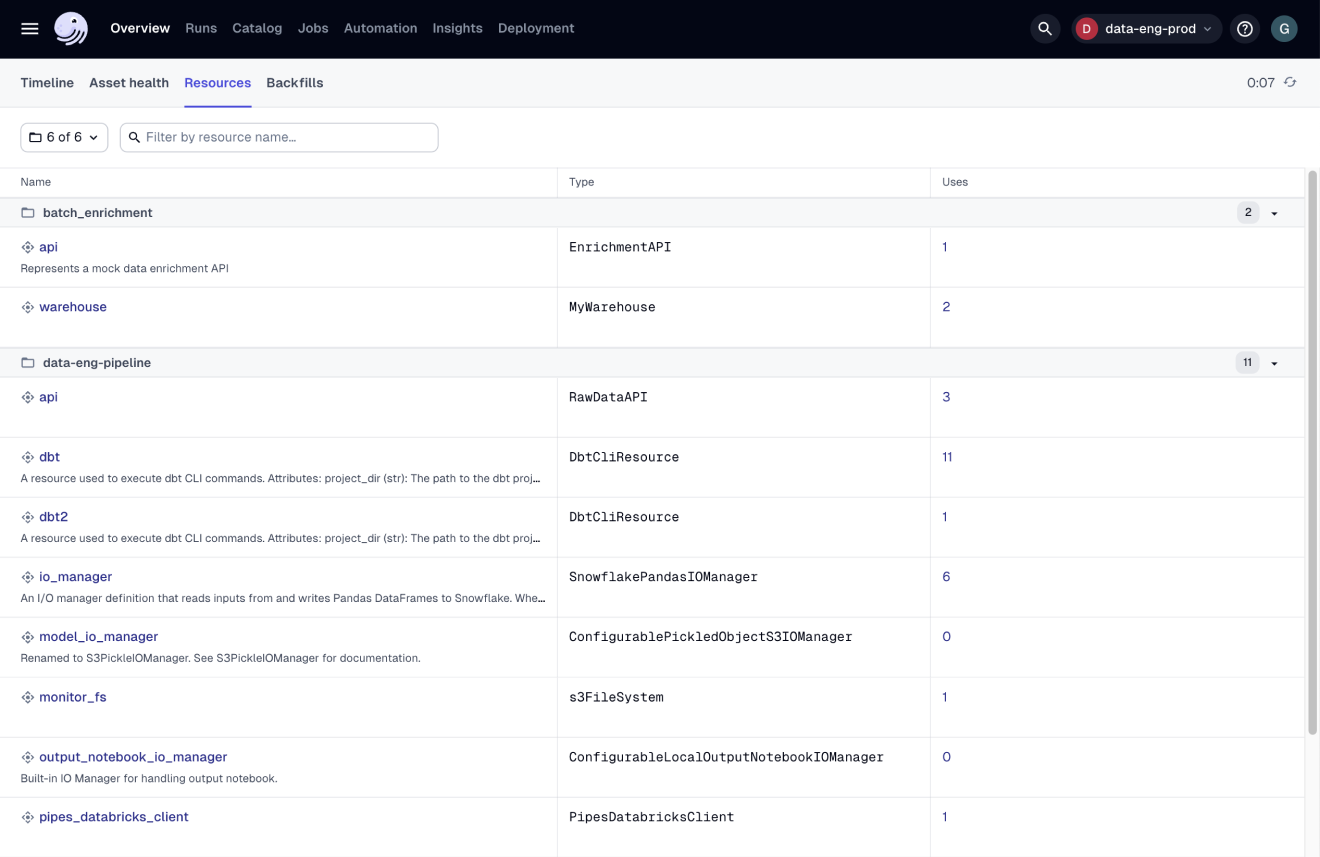This screenshot has width=1320, height=857.
Task: Click the G user avatar
Action: click(1284, 28)
